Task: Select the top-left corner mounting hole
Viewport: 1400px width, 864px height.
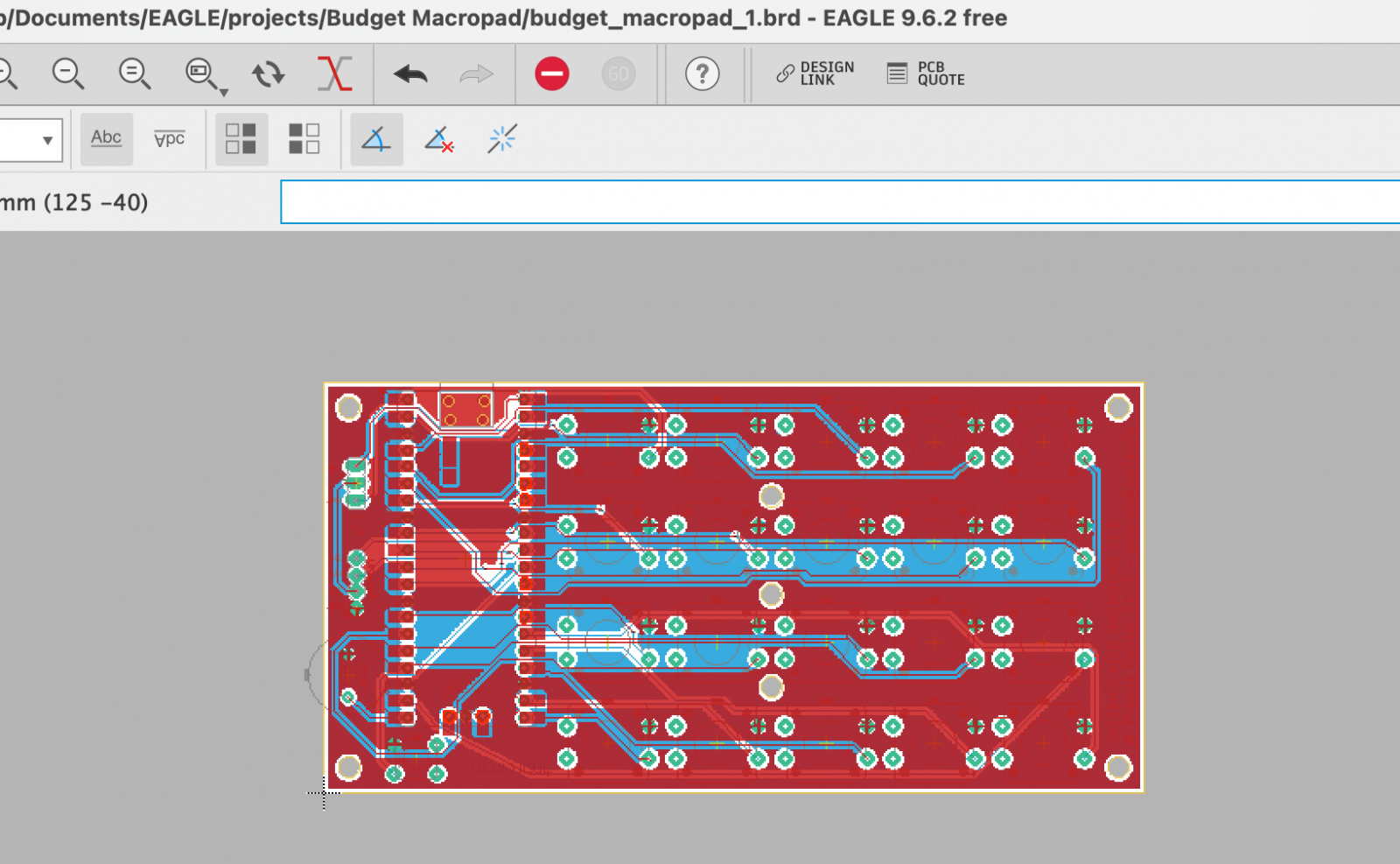Action: pyautogui.click(x=349, y=408)
